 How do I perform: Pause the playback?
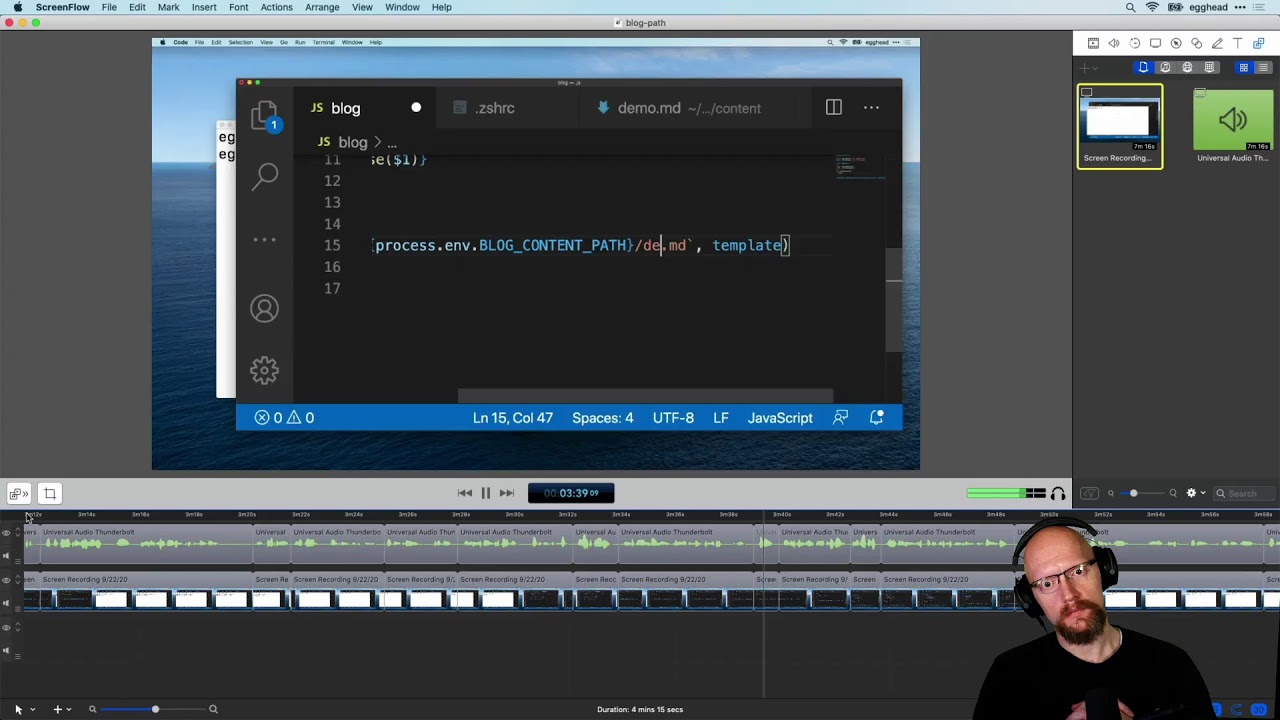pos(486,493)
